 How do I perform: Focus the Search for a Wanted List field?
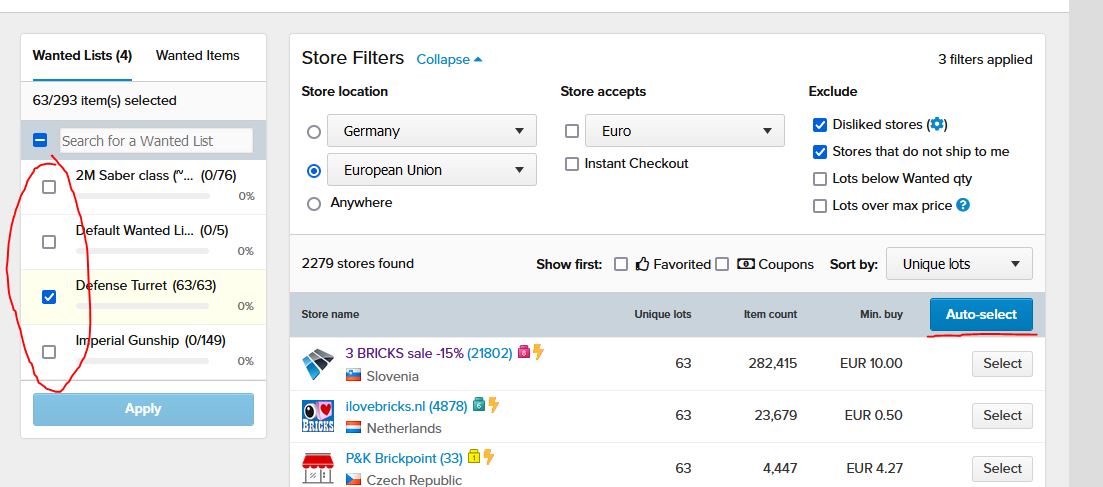coord(156,141)
